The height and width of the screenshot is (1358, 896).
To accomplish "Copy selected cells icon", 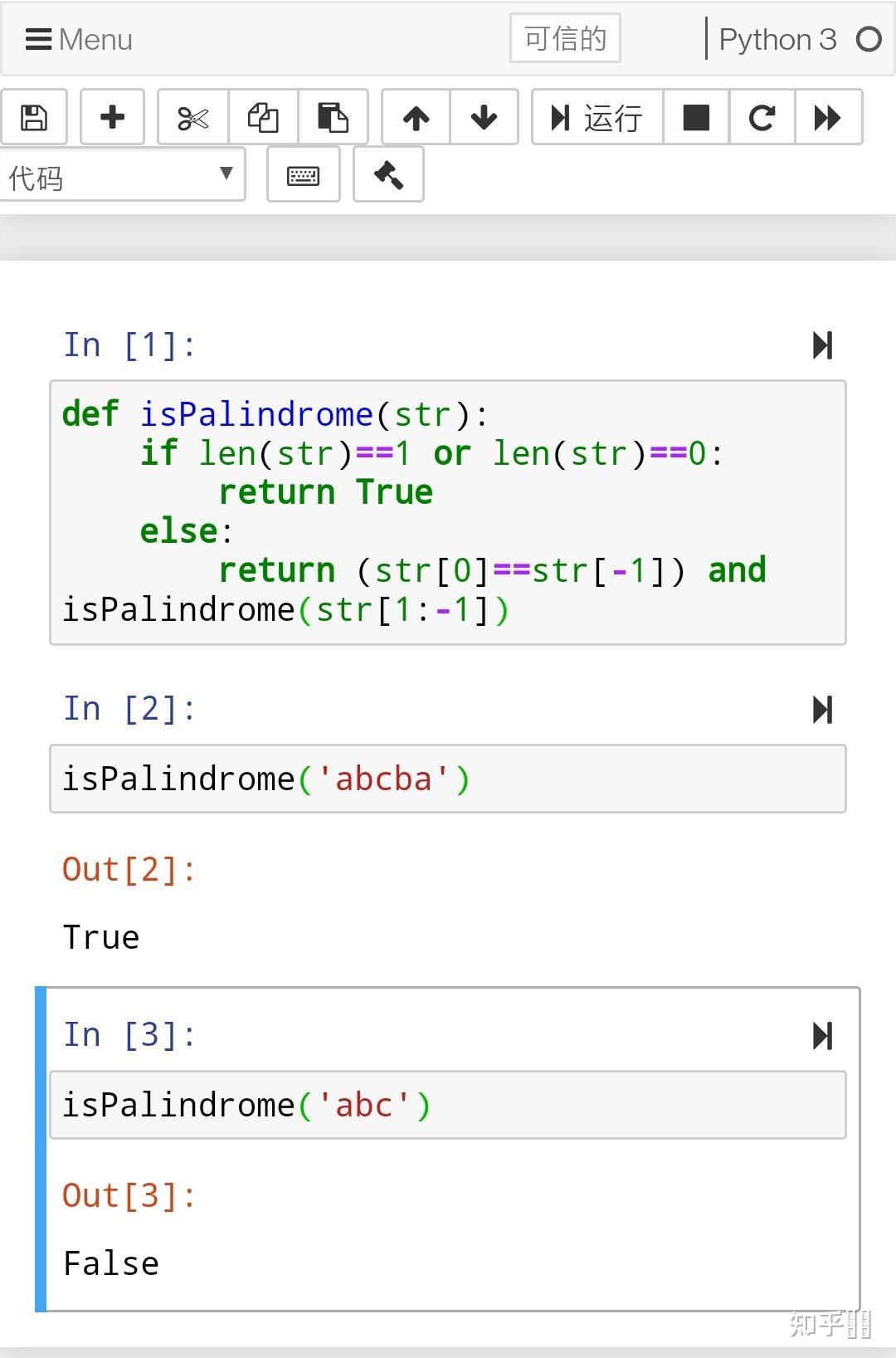I will 264,117.
